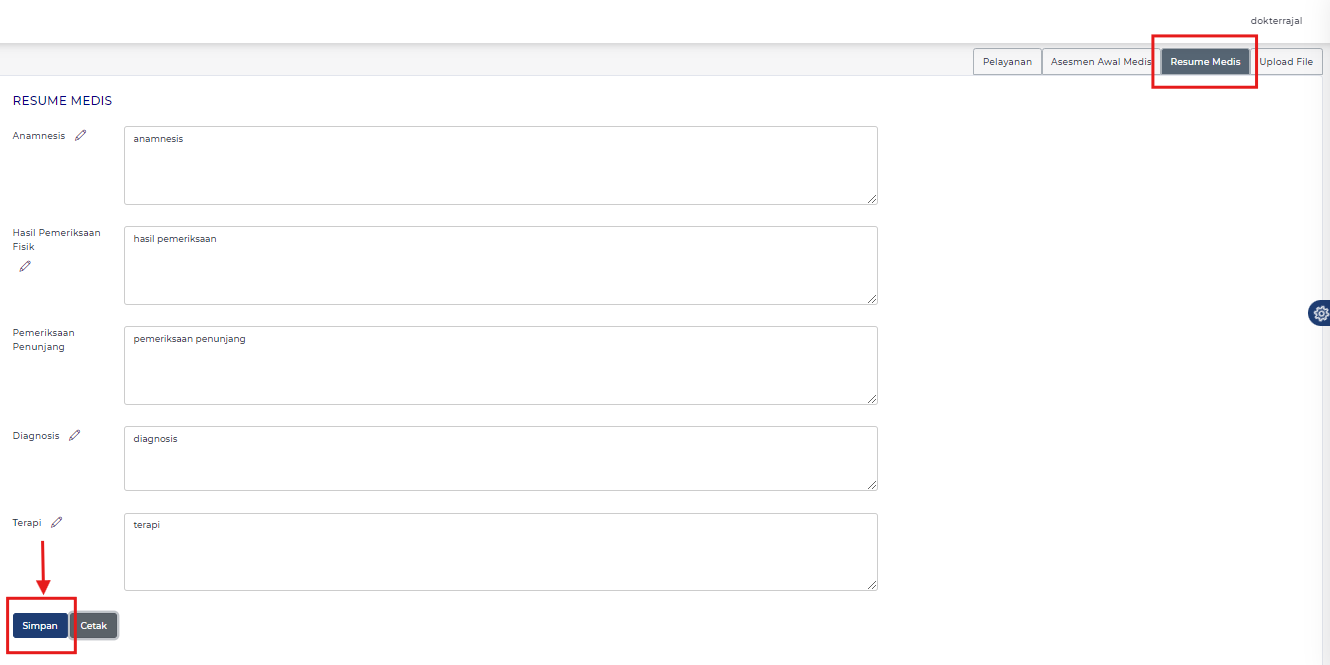Open the settings gear on right edge
Image resolution: width=1330 pixels, height=665 pixels.
tap(1320, 313)
